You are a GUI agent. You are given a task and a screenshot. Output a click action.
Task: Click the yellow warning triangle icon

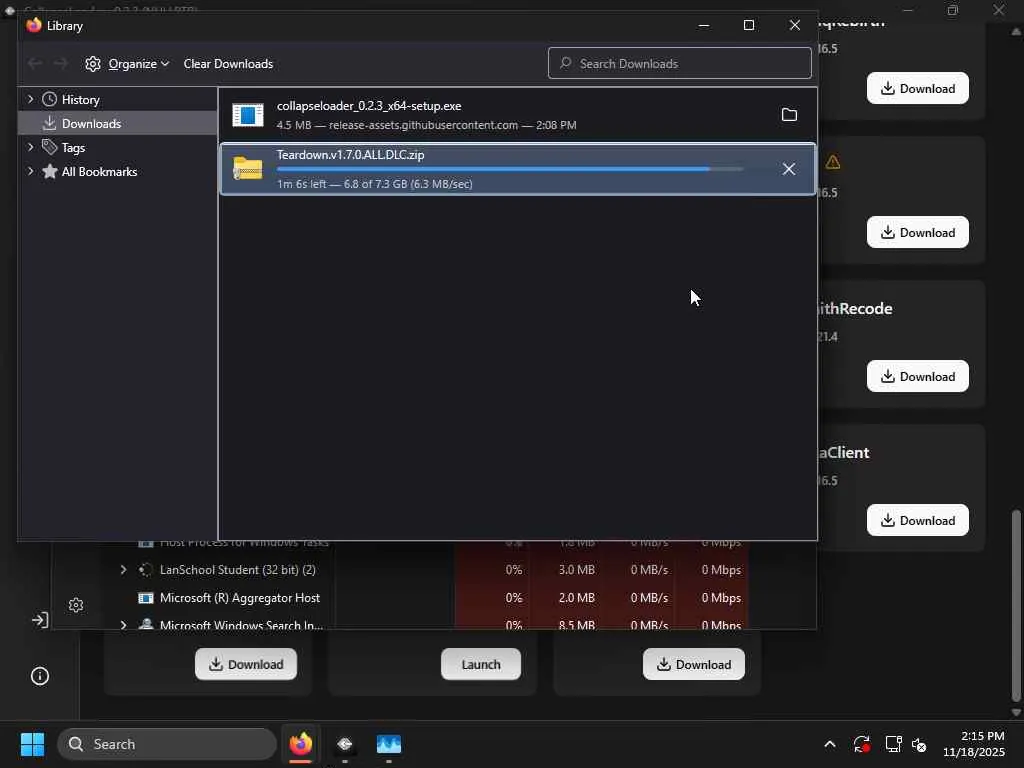[x=833, y=162]
